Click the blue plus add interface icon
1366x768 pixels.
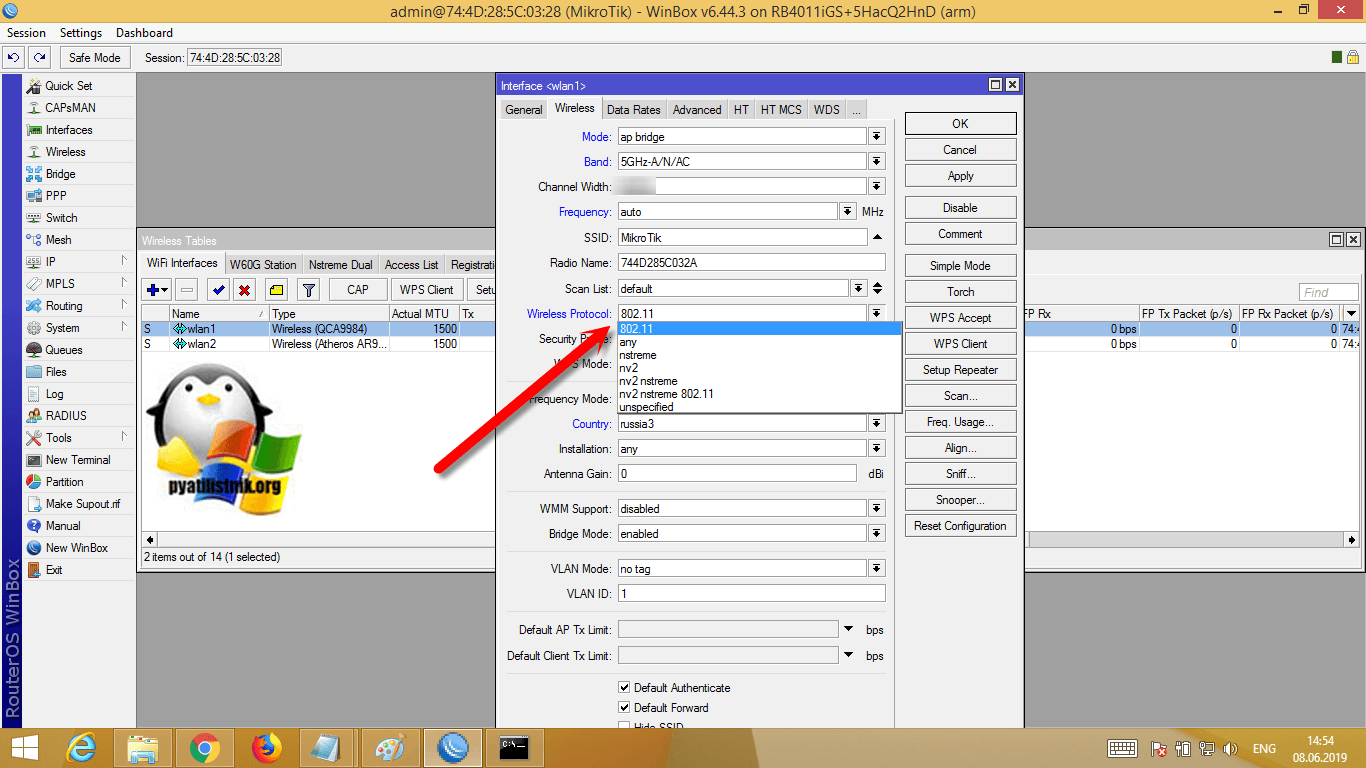point(154,290)
